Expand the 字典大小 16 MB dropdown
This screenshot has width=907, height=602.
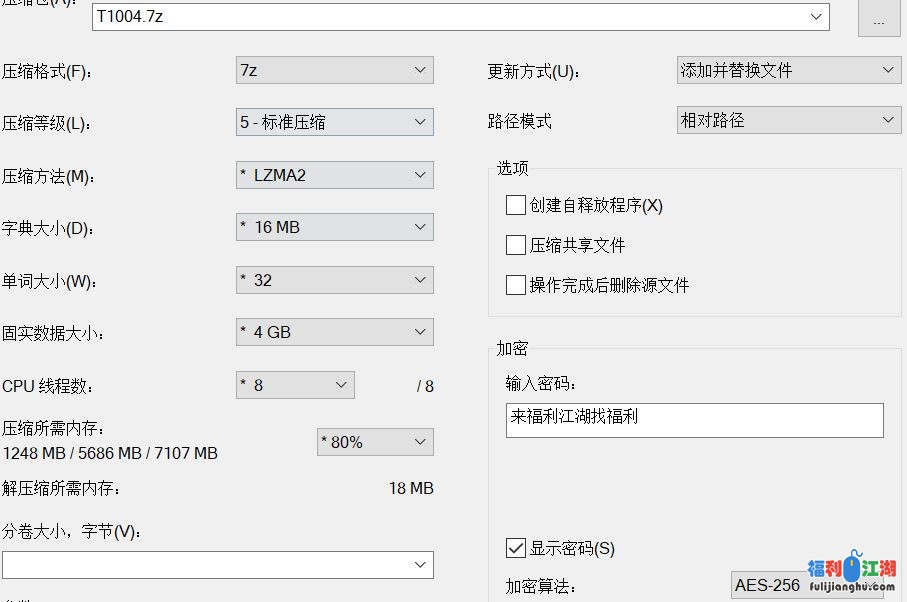334,227
